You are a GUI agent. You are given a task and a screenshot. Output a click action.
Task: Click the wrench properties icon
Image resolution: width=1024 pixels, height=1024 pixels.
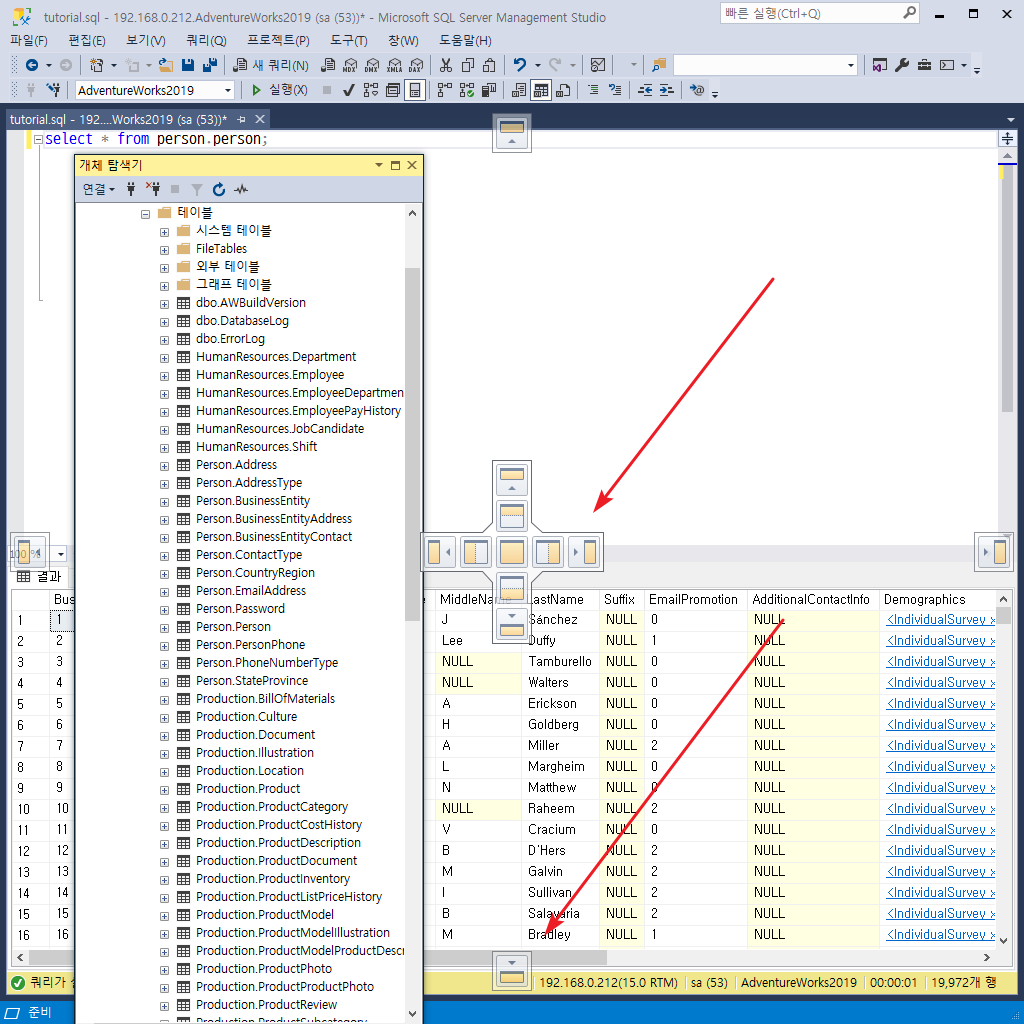tap(902, 65)
